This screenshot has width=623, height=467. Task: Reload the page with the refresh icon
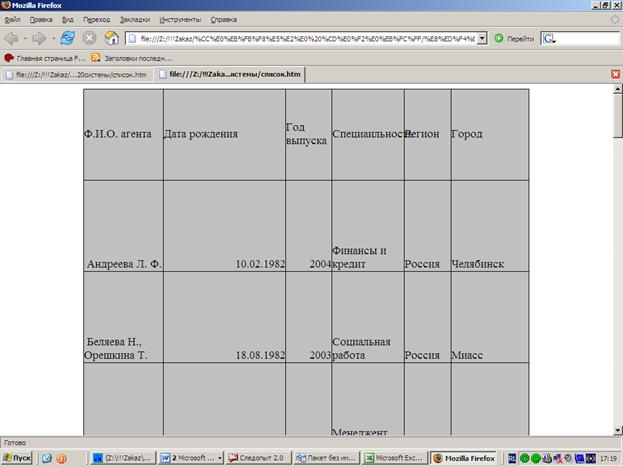coord(68,38)
